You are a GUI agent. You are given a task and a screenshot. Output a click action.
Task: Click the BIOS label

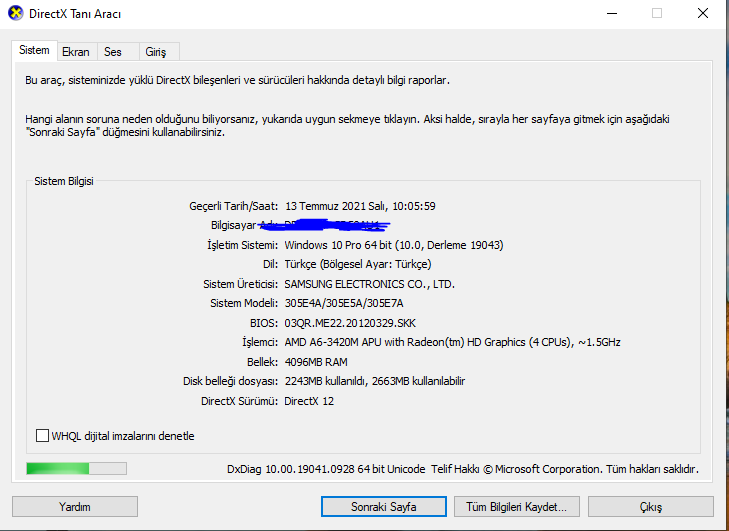pos(264,323)
